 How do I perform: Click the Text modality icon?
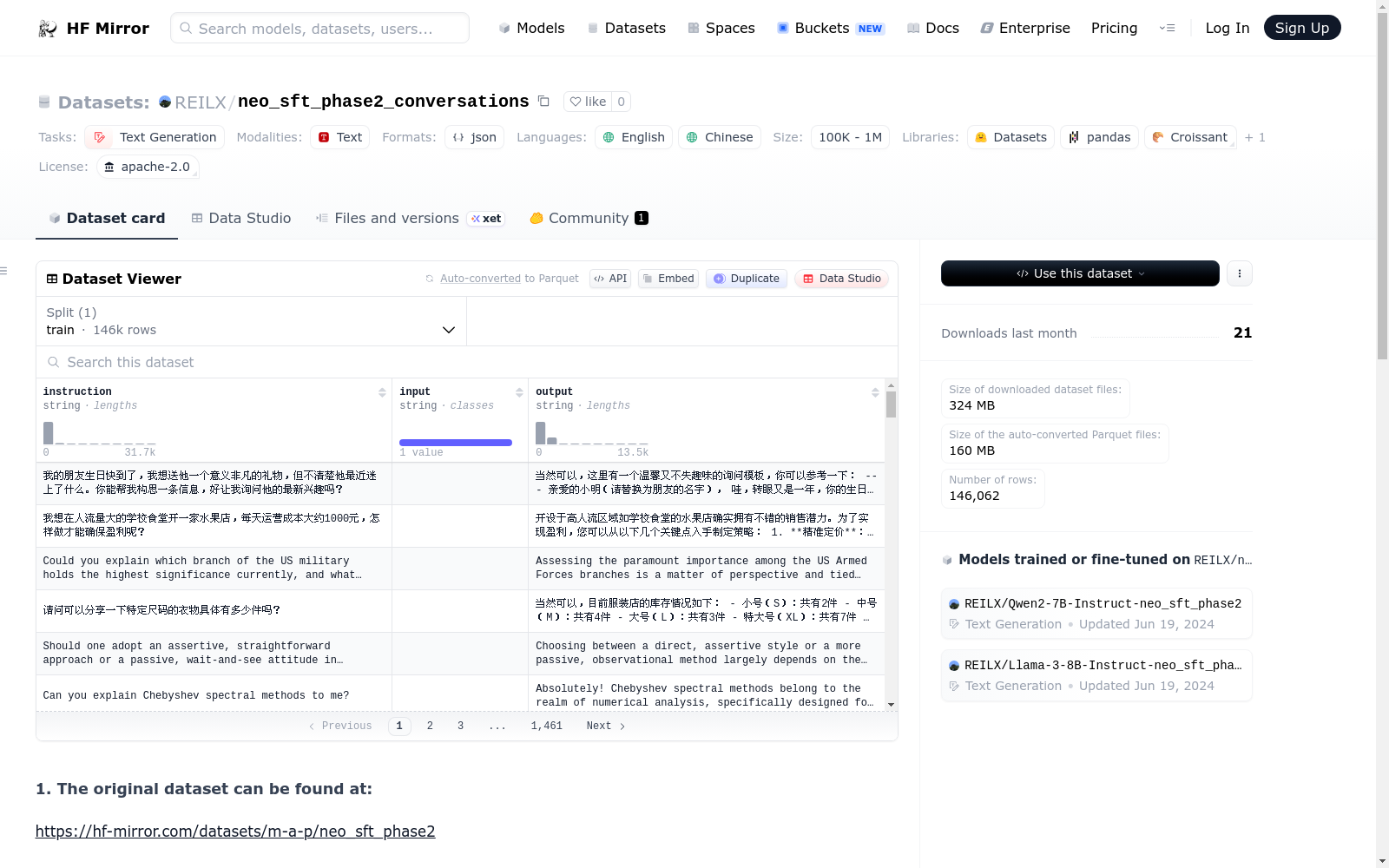[x=324, y=137]
